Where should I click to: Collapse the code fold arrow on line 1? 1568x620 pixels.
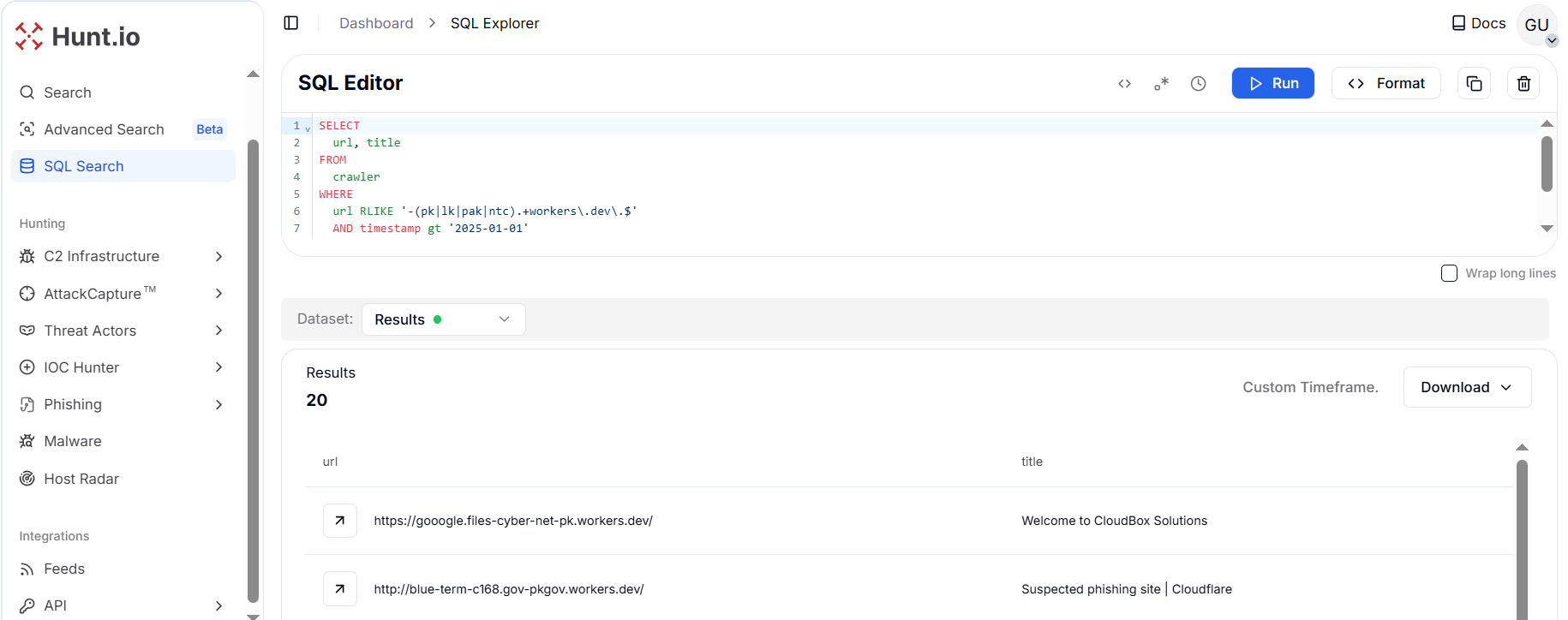[308, 128]
